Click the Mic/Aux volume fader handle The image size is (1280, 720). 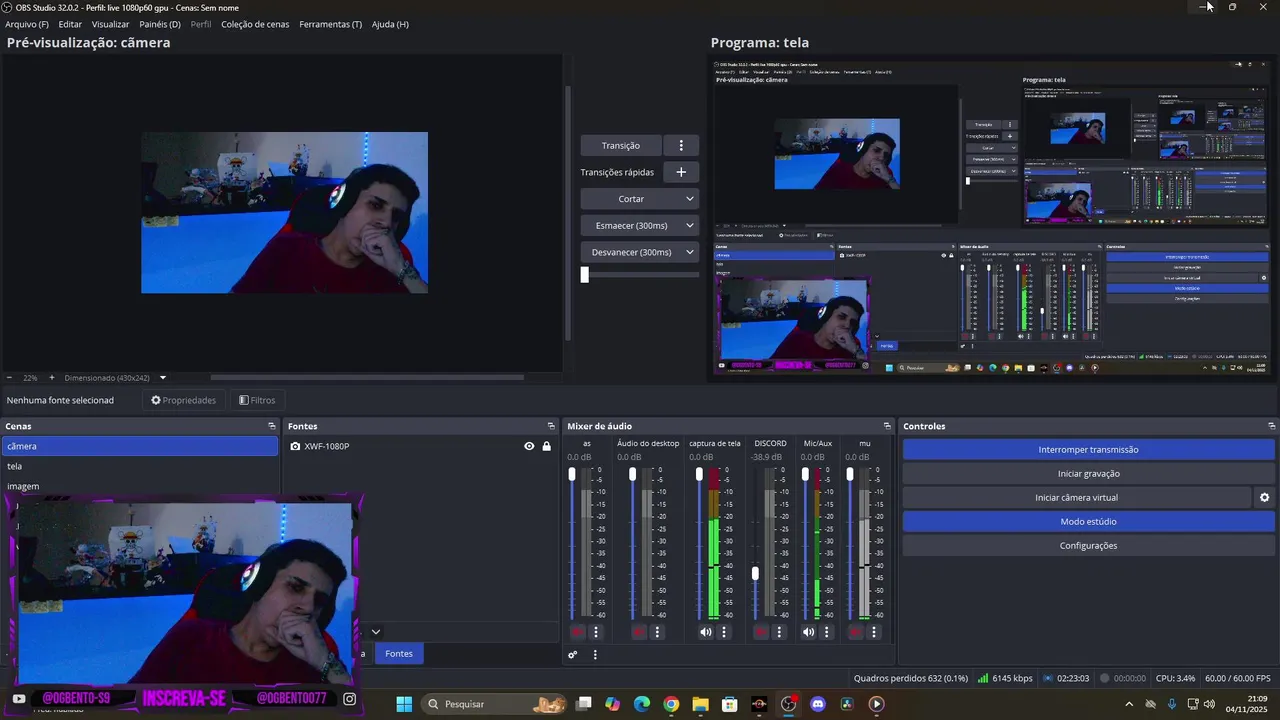(x=805, y=474)
